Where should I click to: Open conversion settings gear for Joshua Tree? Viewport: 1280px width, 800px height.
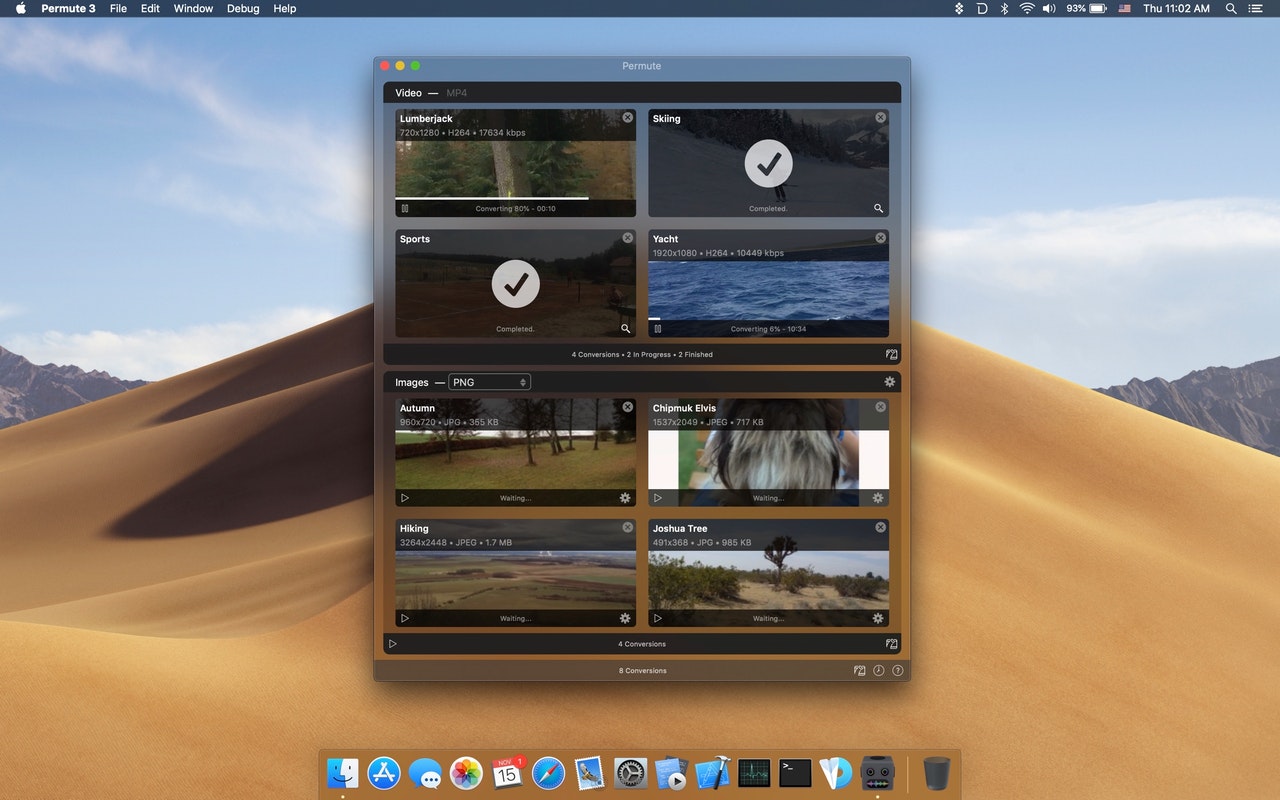(878, 618)
